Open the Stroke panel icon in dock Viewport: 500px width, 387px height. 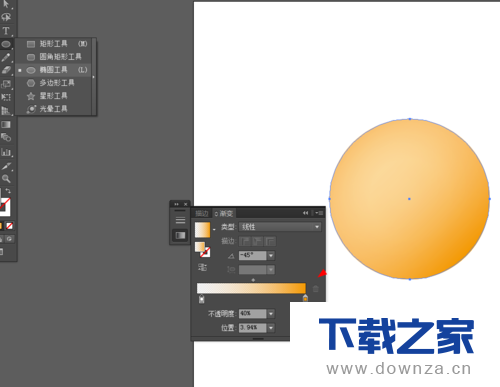tap(180, 220)
